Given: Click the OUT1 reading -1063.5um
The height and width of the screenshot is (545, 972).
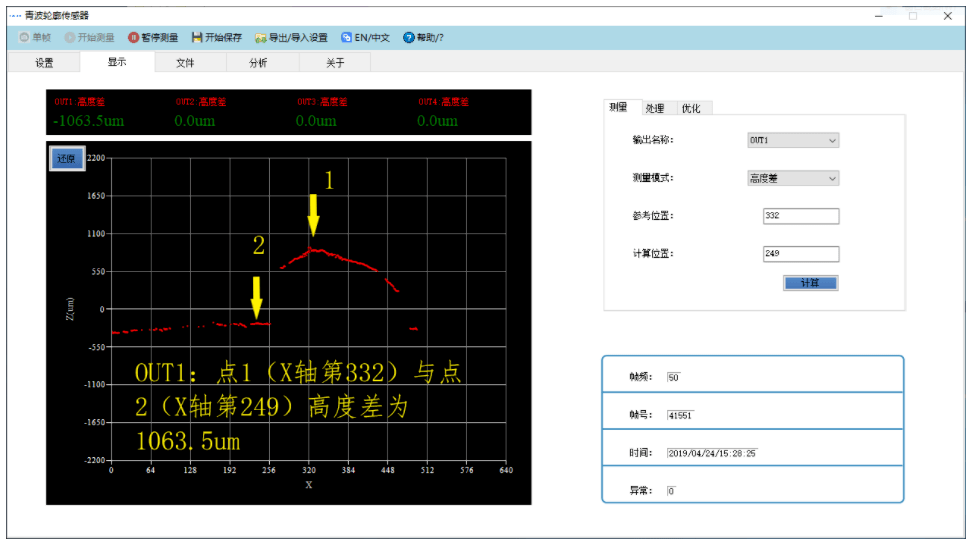Looking at the screenshot, I should pyautogui.click(x=89, y=121).
